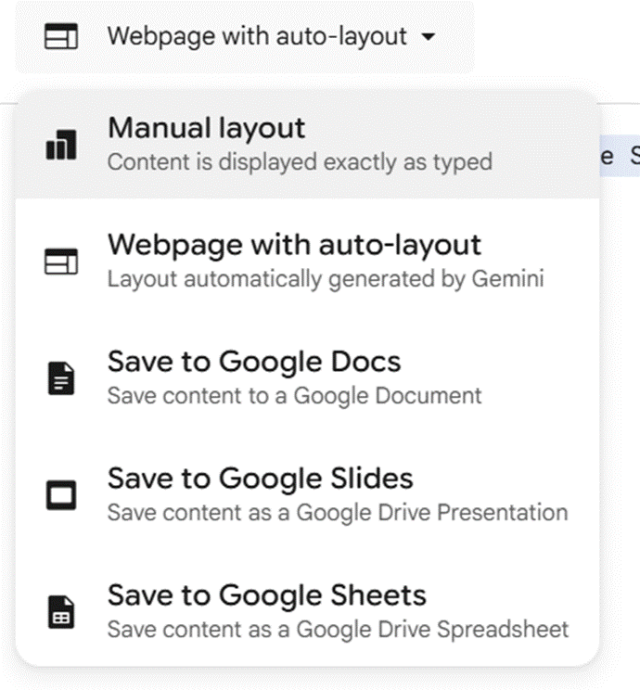Choose Webpage with auto-layout menu entry

307,261
